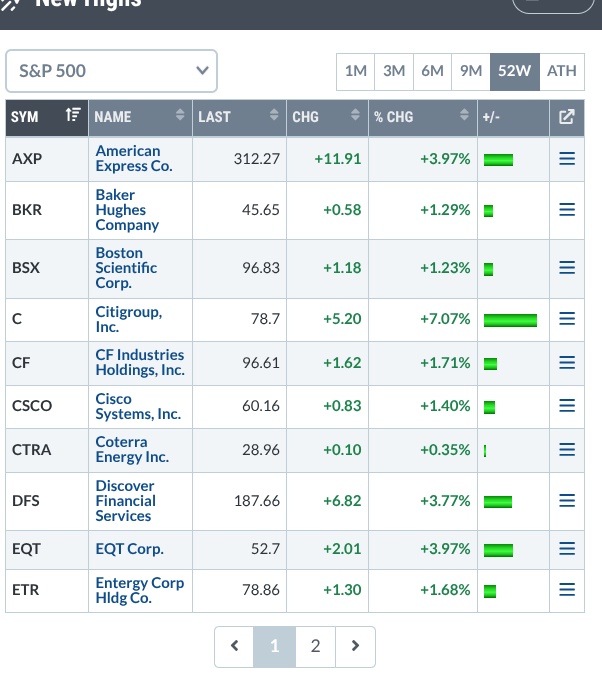Open the AXP row hamburger menu

[567, 159]
